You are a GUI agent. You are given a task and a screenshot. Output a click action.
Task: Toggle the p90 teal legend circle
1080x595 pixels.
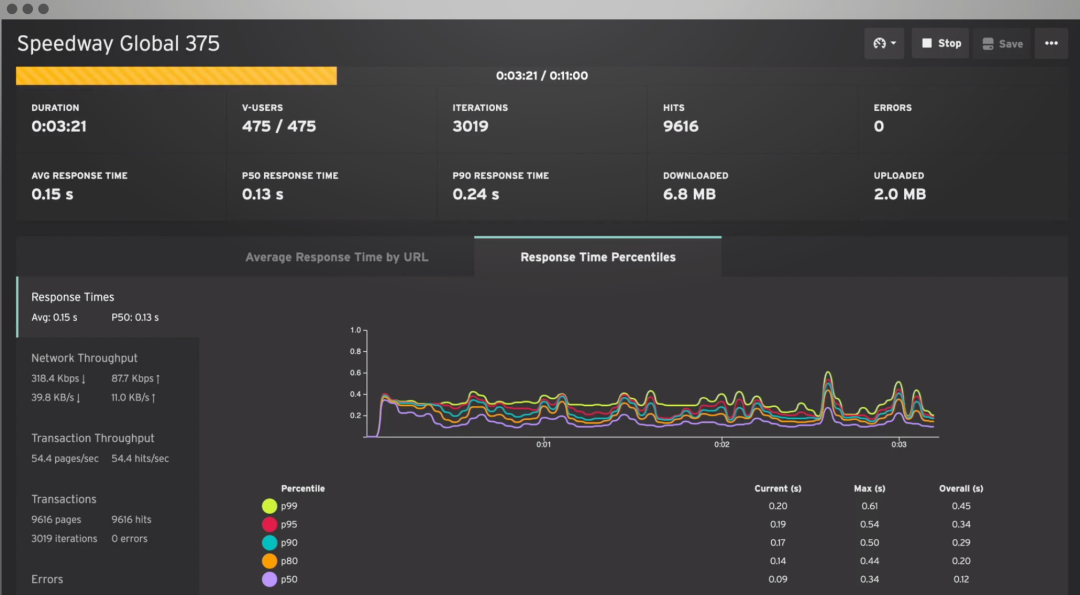tap(269, 542)
